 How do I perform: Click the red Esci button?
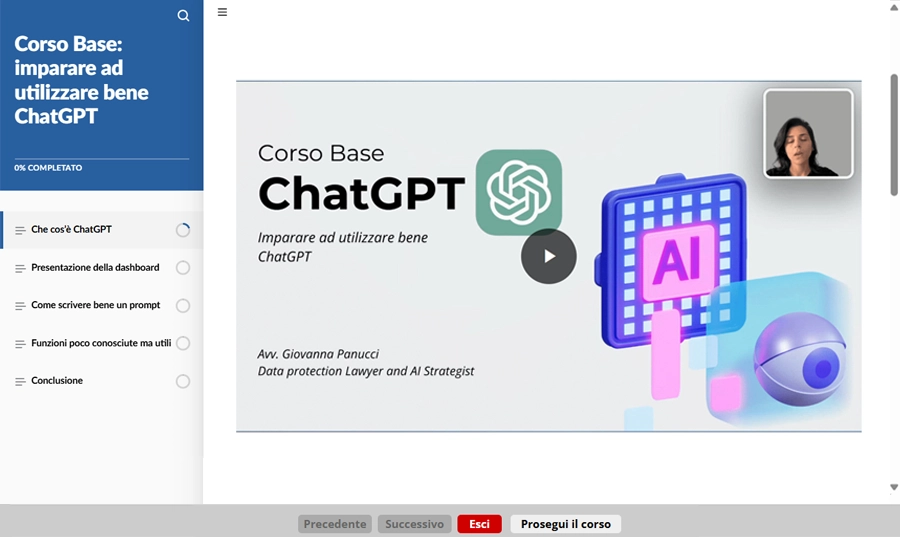coord(479,524)
